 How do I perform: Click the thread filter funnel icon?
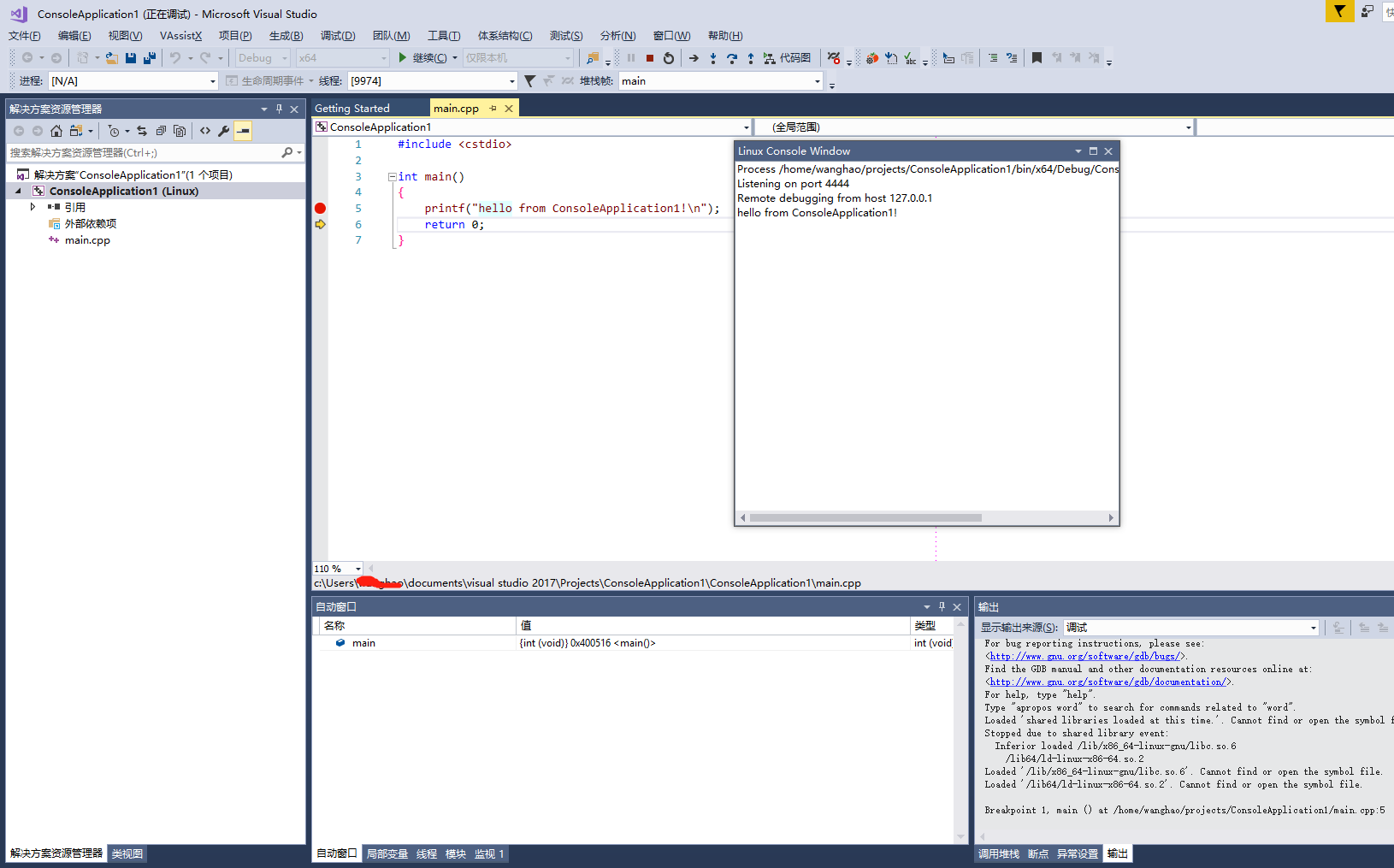point(530,81)
